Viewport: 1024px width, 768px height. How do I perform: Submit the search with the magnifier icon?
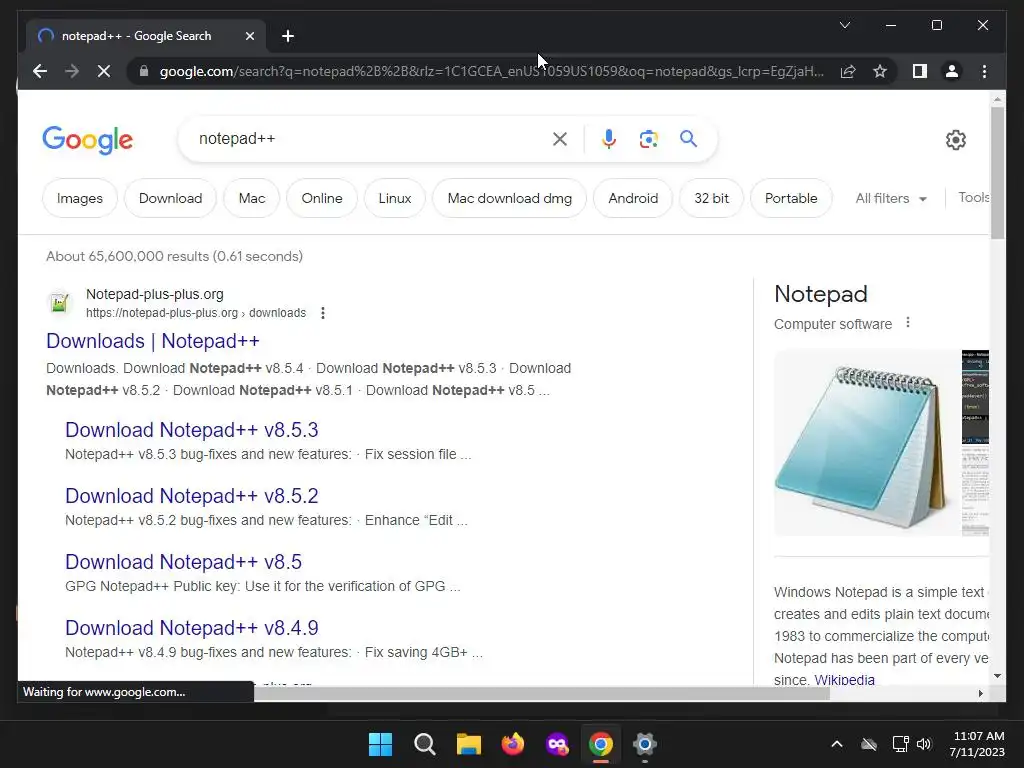688,138
